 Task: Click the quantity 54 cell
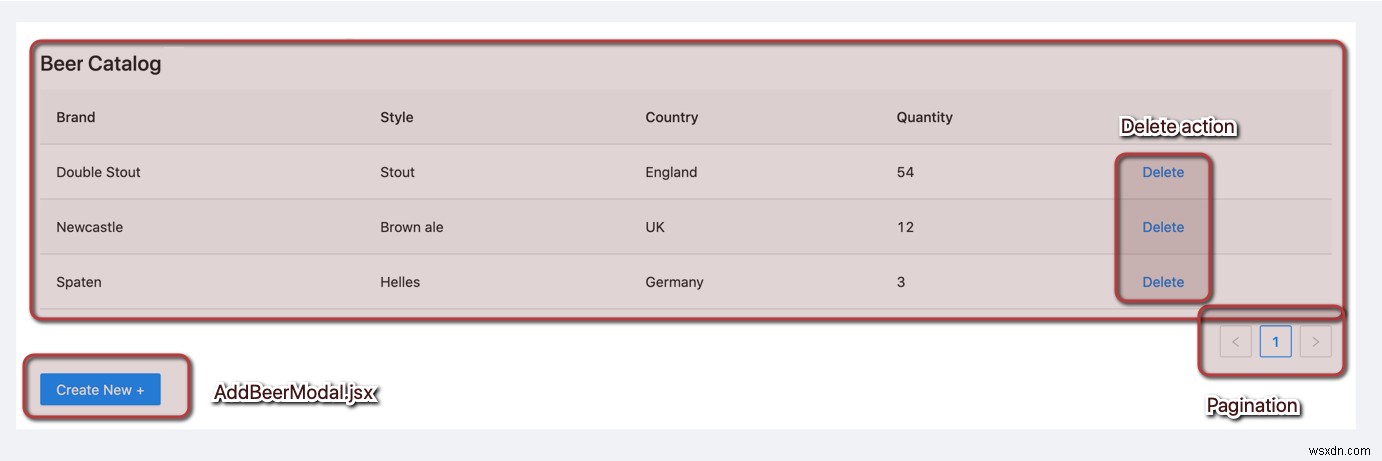(905, 172)
